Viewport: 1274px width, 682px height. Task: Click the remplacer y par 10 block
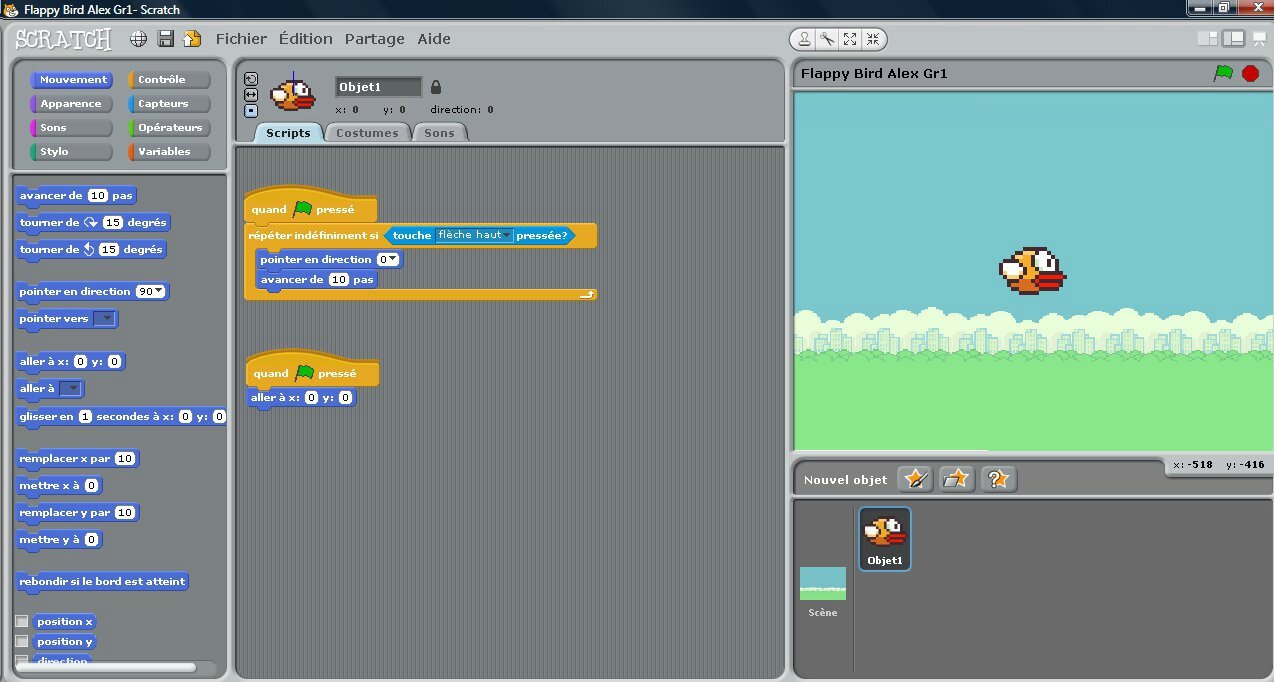coord(77,512)
